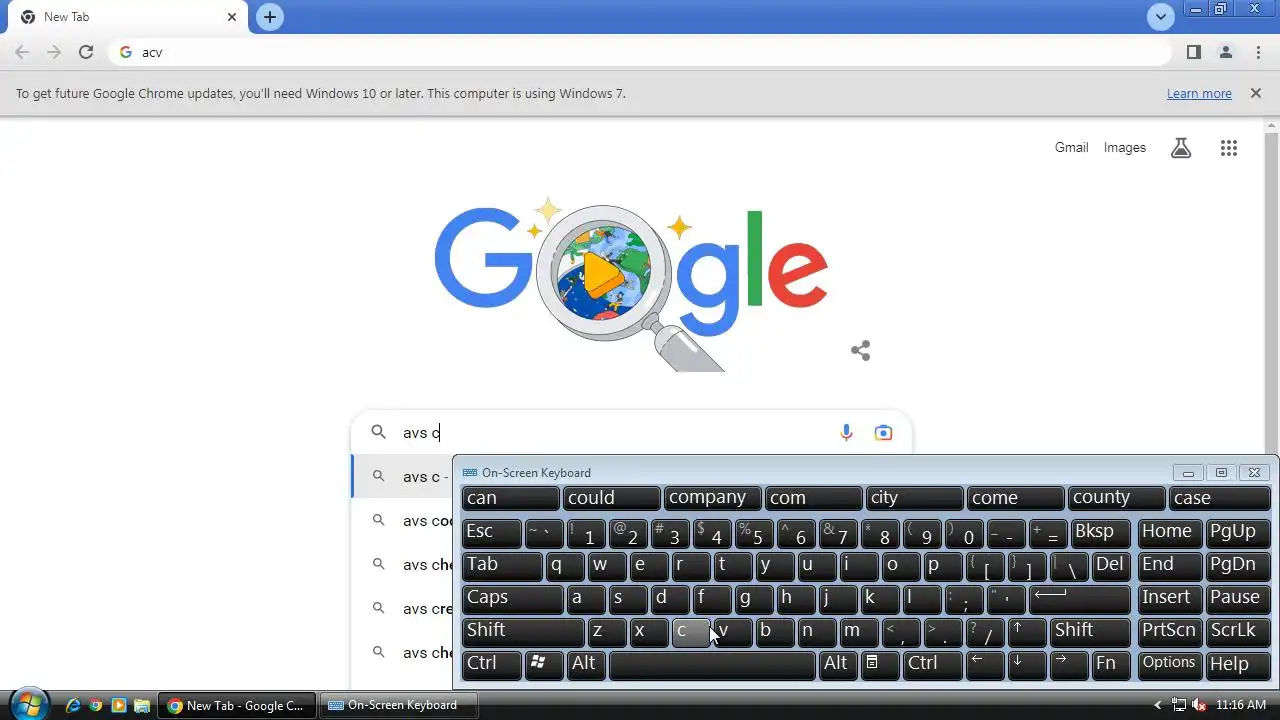The width and height of the screenshot is (1280, 720).
Task: Choose the 'city' word prediction
Action: (915, 498)
